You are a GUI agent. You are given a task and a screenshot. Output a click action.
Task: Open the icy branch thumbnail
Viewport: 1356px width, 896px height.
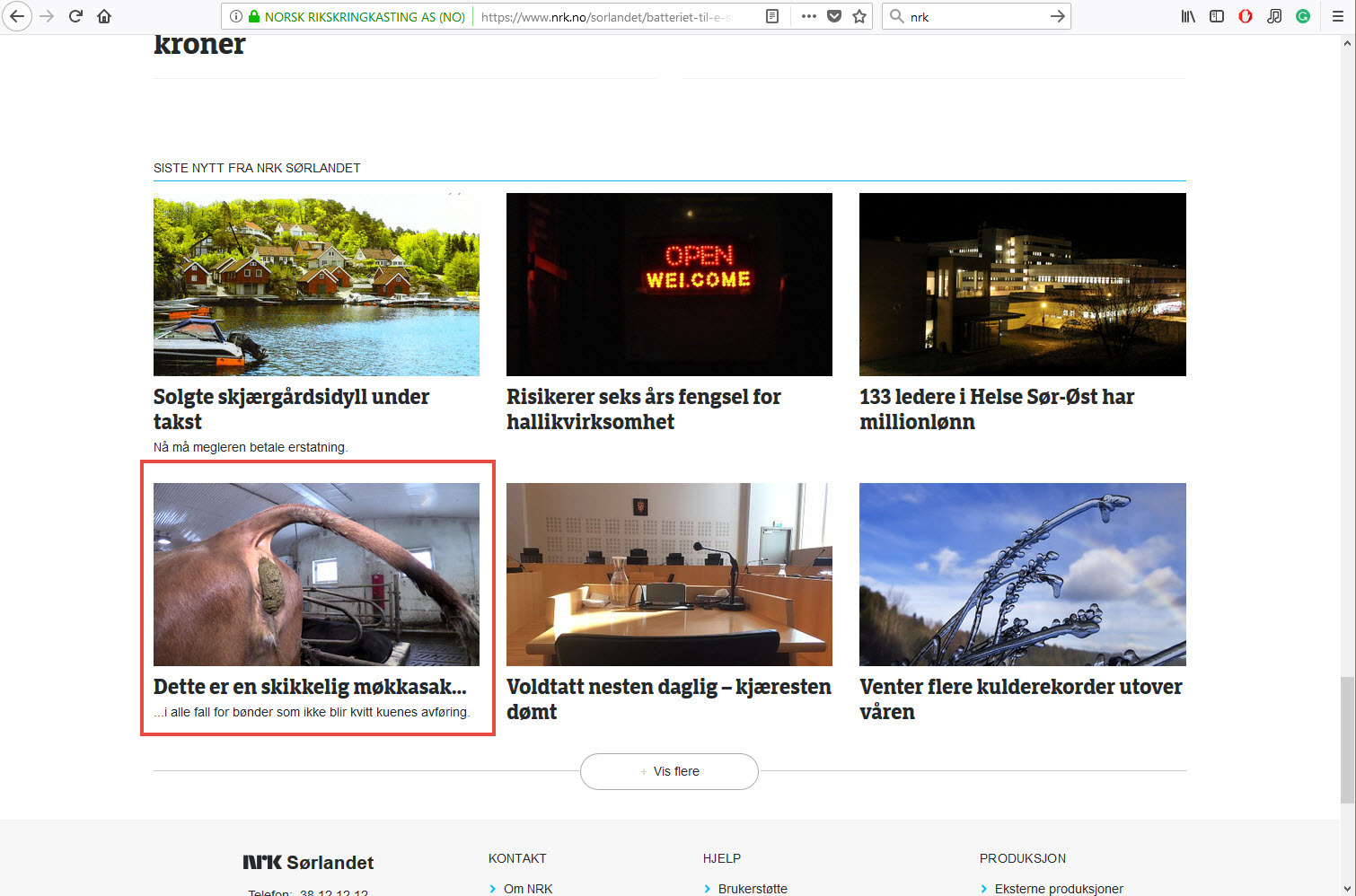tap(1022, 574)
